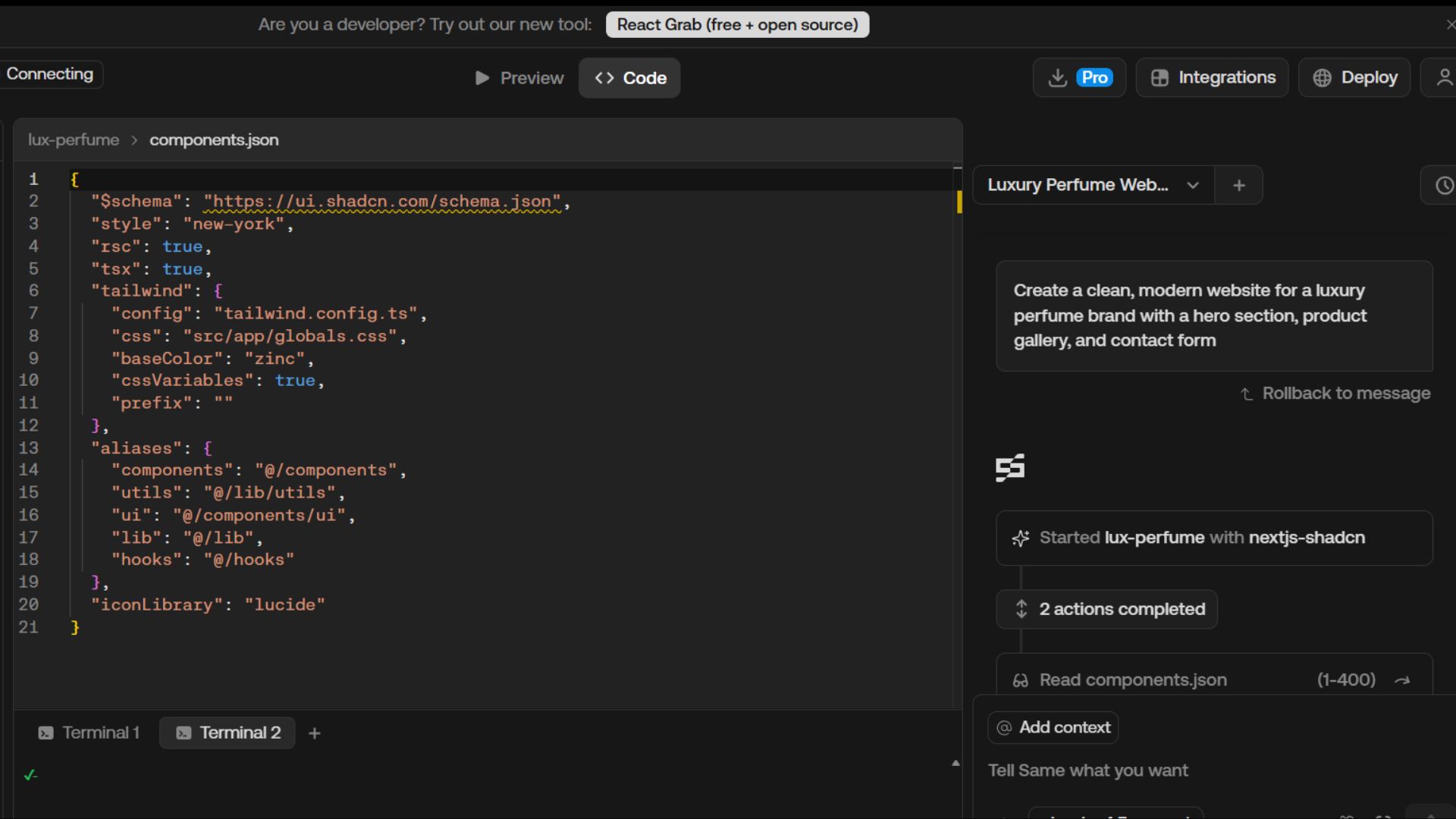1456x819 pixels.
Task: Expand 2 actions completed section
Action: point(1107,609)
